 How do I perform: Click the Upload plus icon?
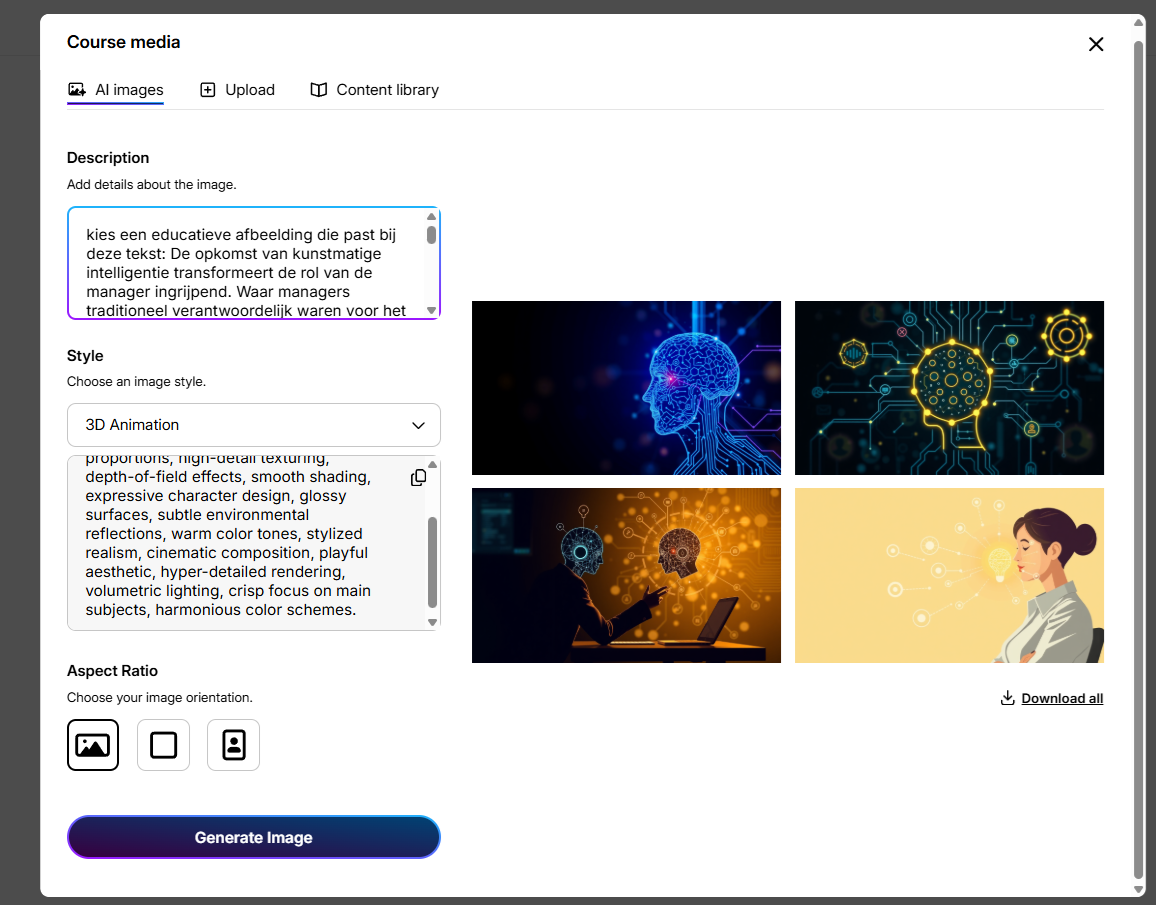tap(208, 90)
